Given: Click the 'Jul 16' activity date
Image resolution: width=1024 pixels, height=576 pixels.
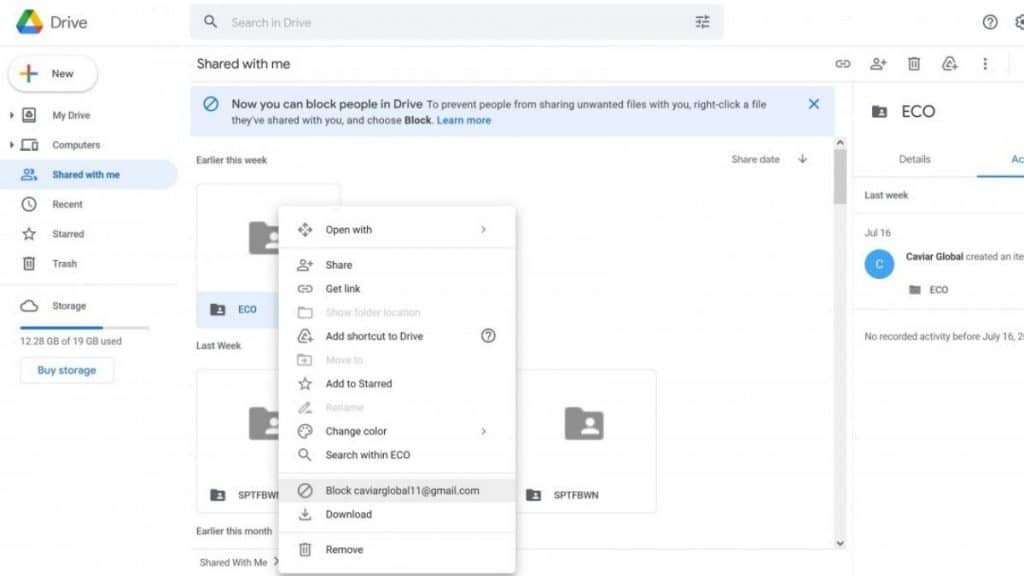Looking at the screenshot, I should point(877,232).
